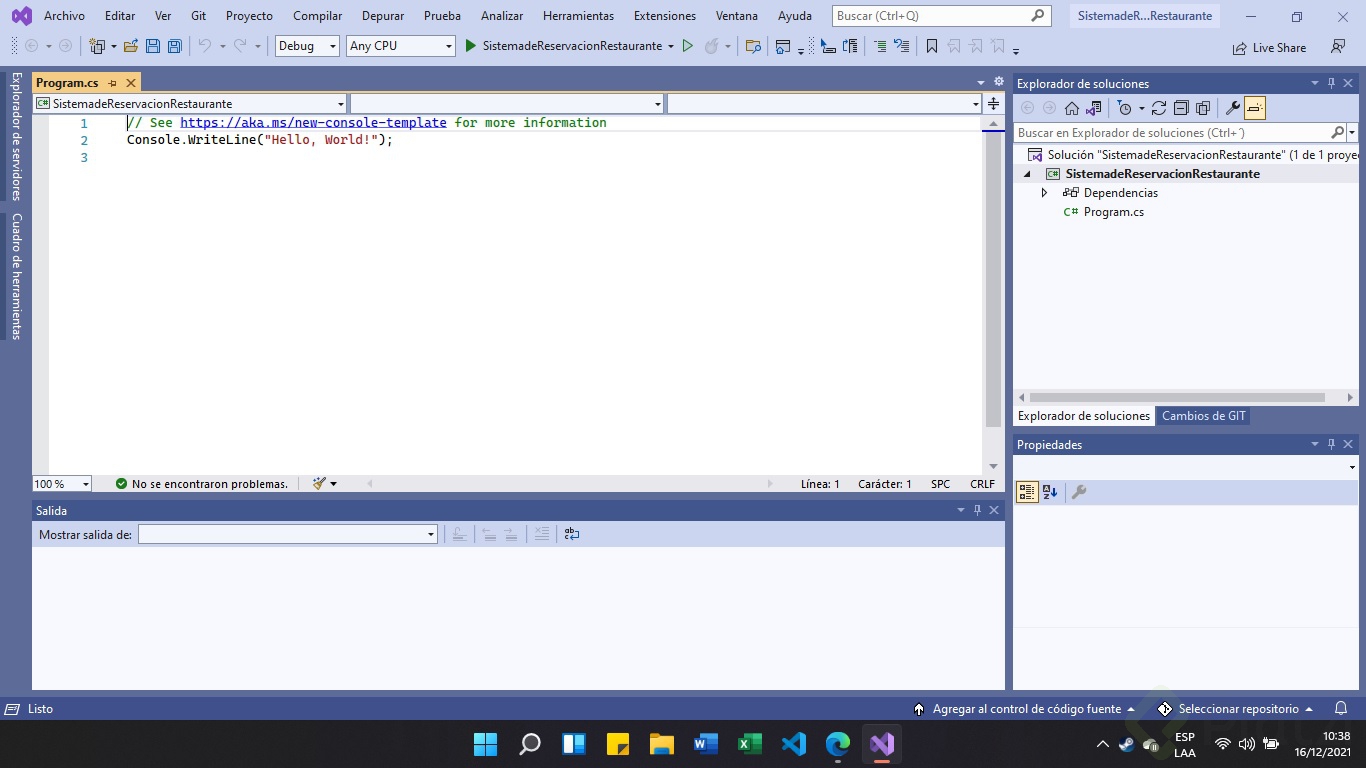Screen dimensions: 1366x768
Task: Open project properties with the wrench icon
Action: coord(1232,108)
